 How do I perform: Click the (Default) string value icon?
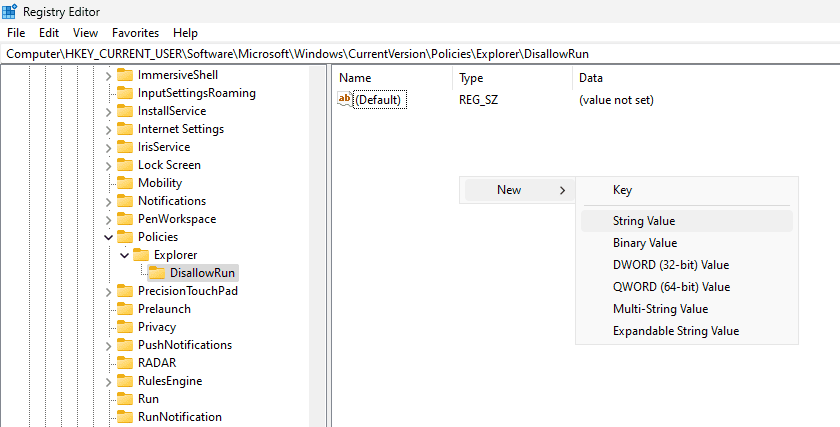(x=345, y=100)
